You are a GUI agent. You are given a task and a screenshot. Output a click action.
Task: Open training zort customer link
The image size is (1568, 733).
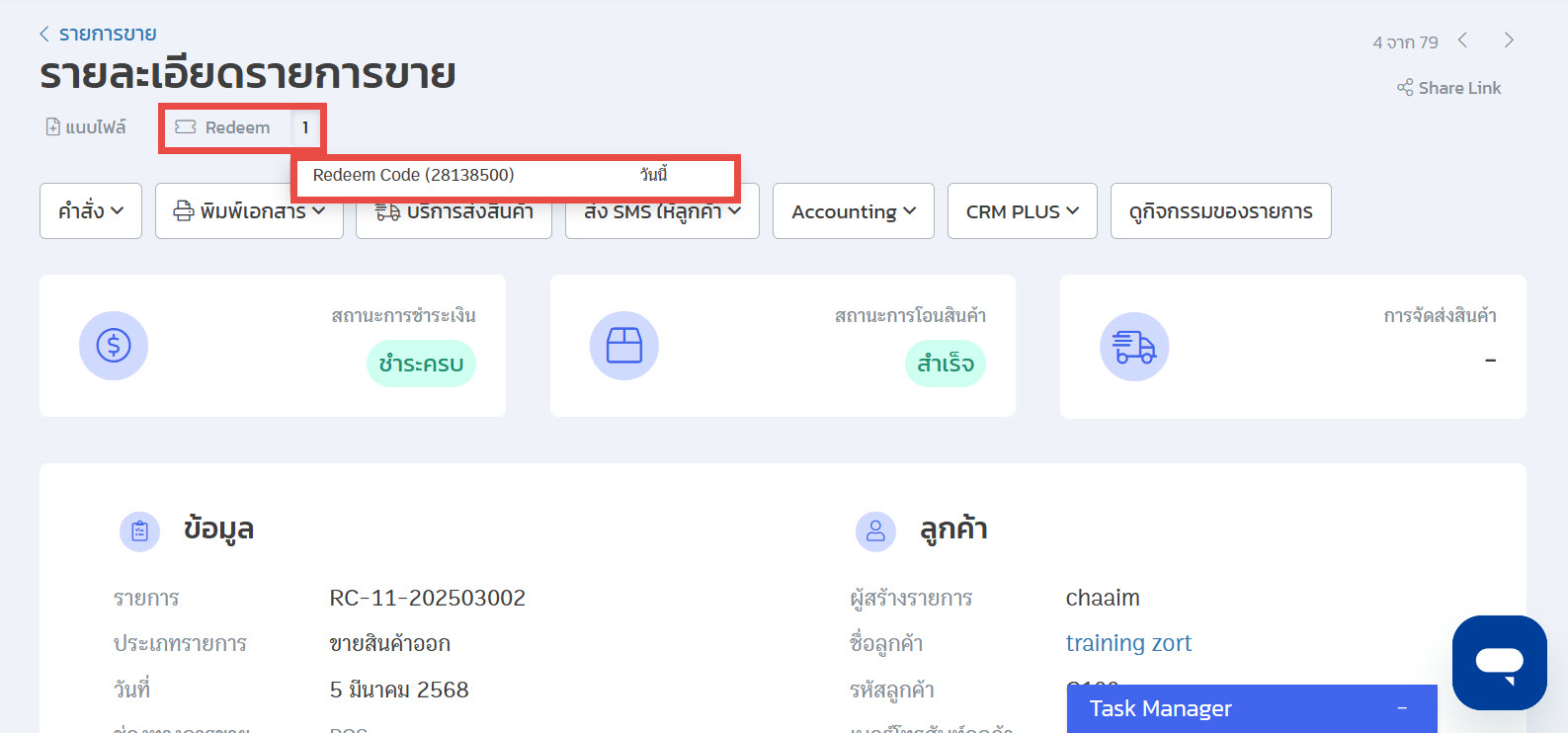1128,643
